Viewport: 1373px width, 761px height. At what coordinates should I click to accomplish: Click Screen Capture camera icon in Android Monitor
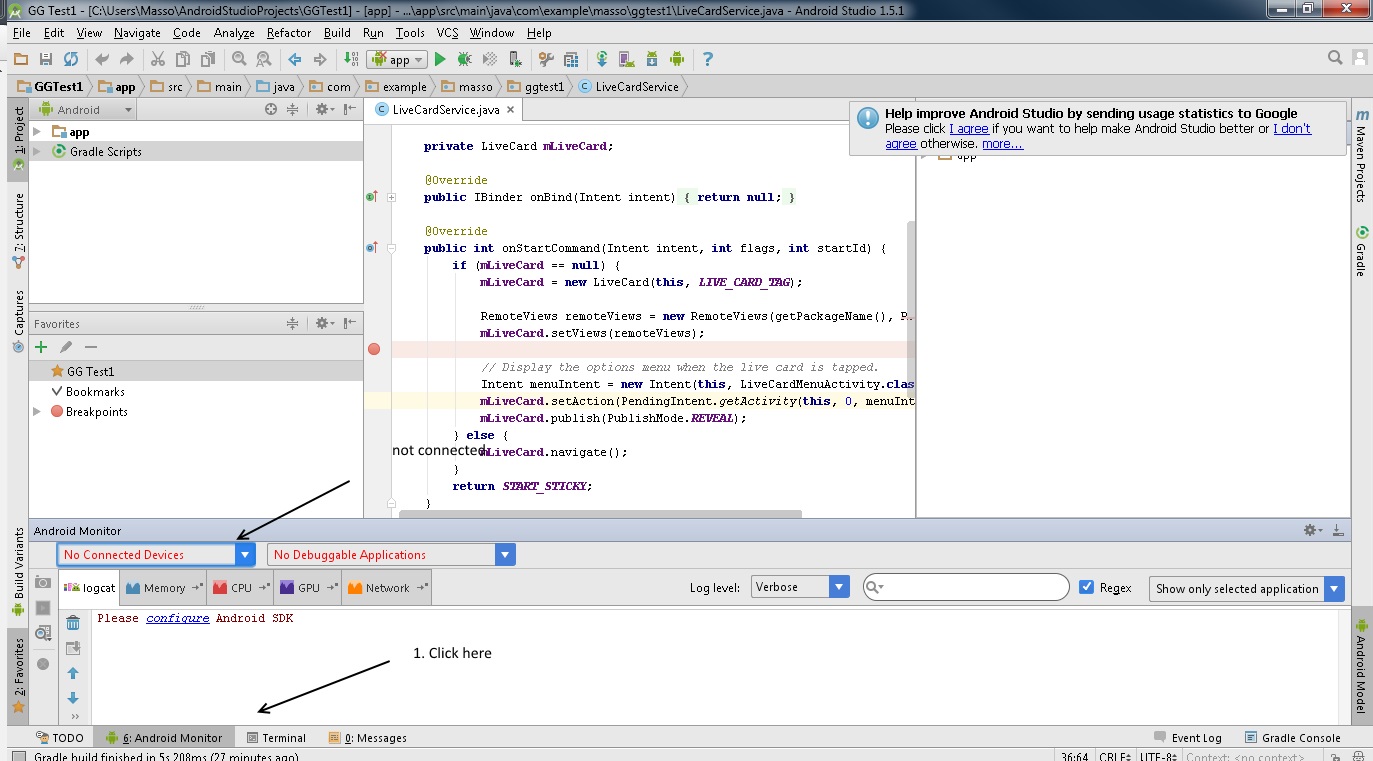[x=43, y=582]
